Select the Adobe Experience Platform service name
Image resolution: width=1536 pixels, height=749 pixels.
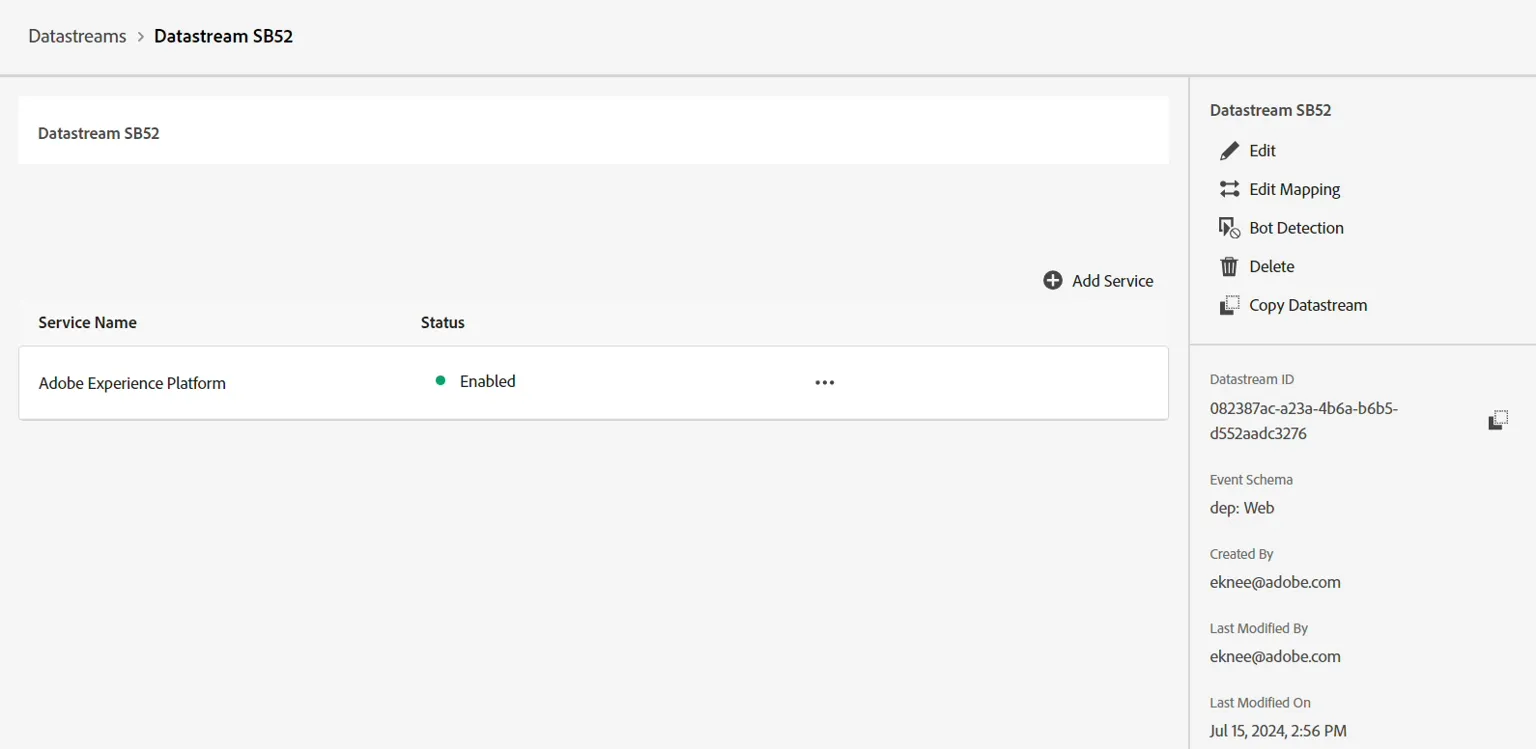132,383
